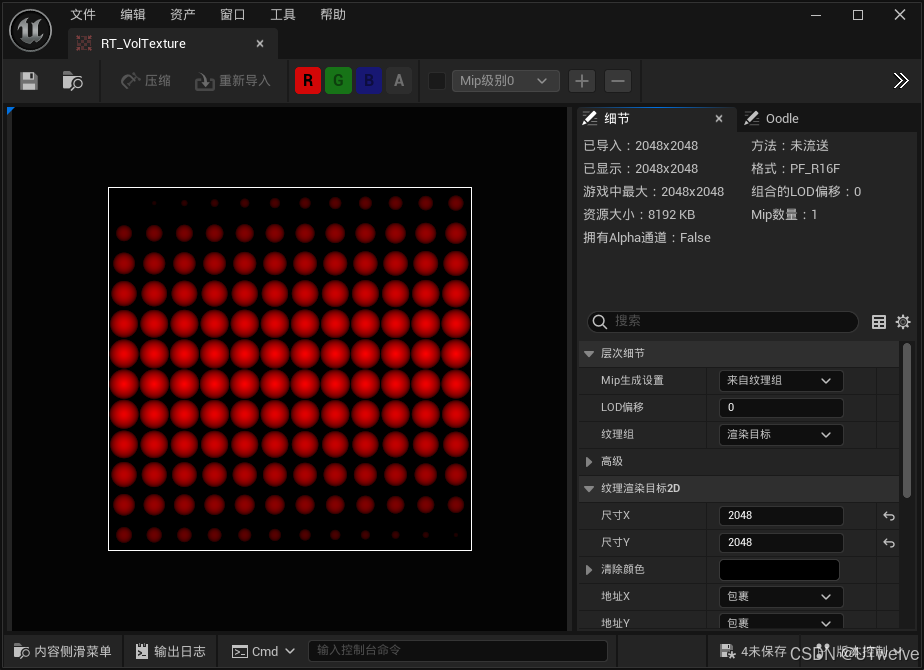Open the 资产 menu
The image size is (924, 670).
coord(183,14)
